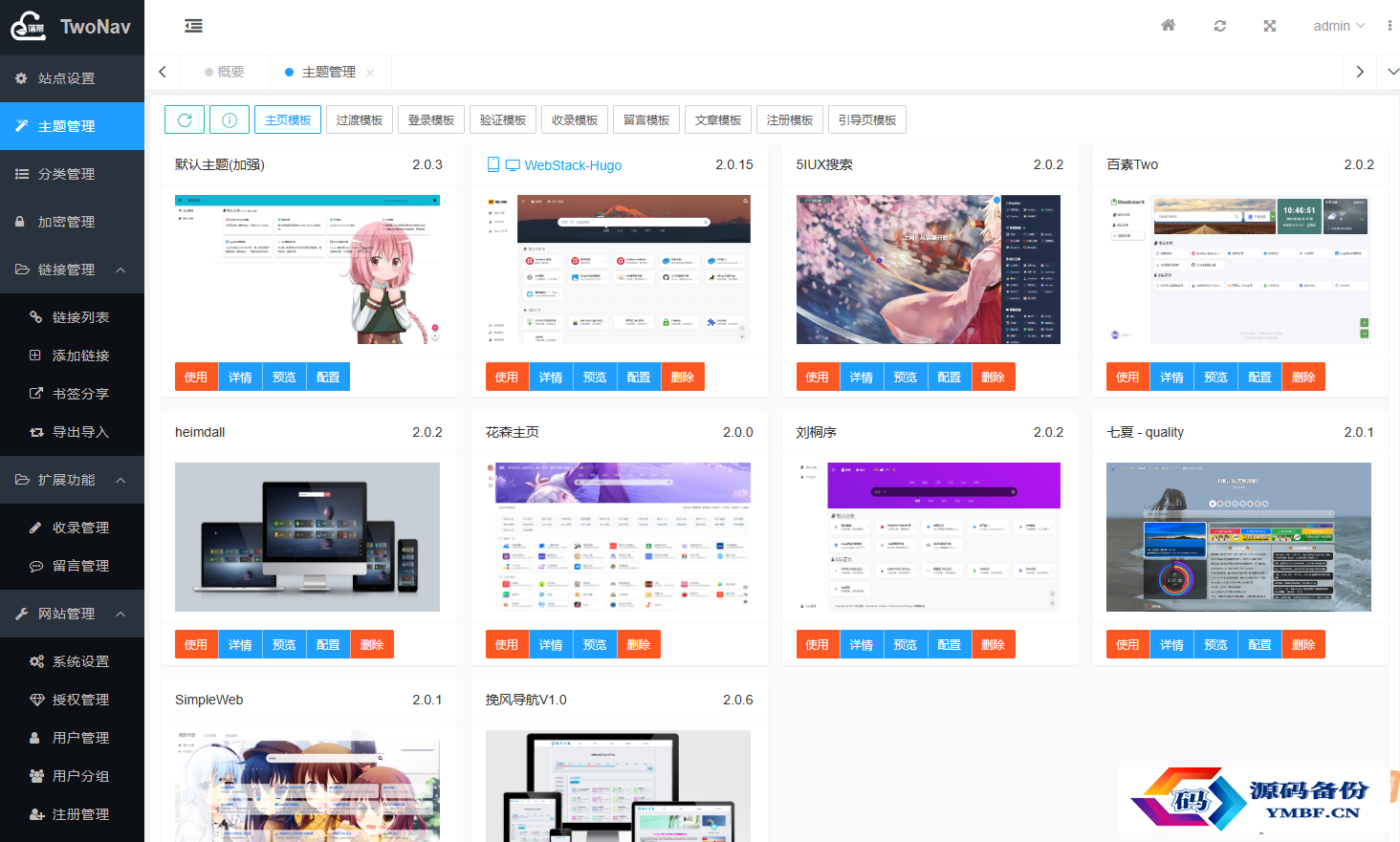Open the site home icon
Image resolution: width=1400 pixels, height=842 pixels.
coord(1168,26)
